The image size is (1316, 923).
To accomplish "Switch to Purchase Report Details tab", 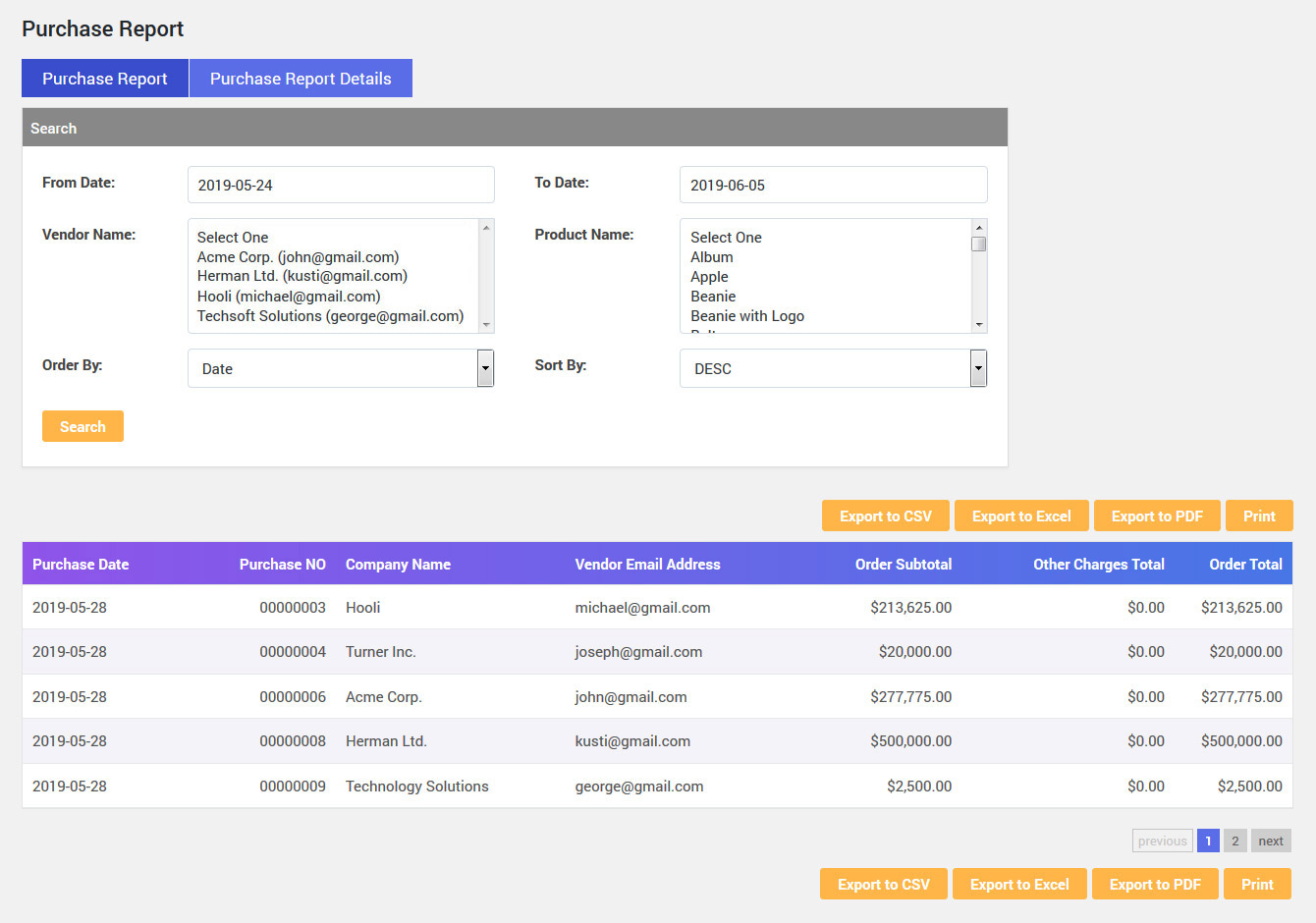I will (301, 79).
